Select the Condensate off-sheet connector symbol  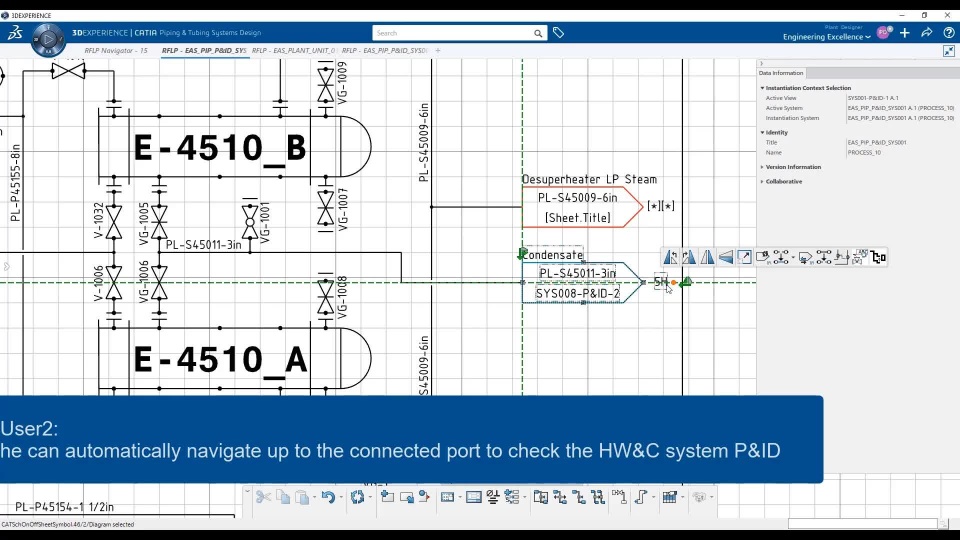click(x=582, y=283)
